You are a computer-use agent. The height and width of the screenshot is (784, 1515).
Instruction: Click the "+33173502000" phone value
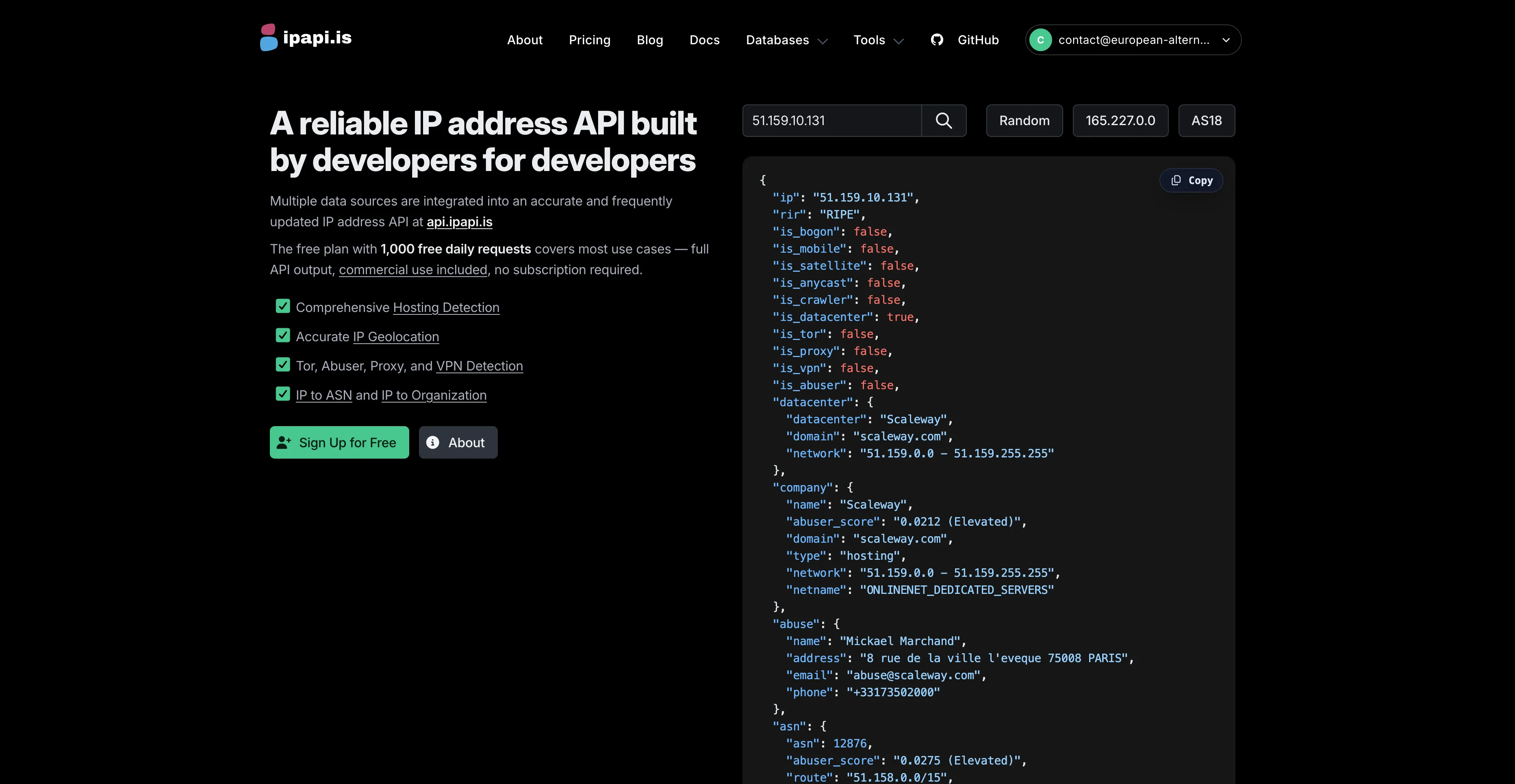pos(893,692)
